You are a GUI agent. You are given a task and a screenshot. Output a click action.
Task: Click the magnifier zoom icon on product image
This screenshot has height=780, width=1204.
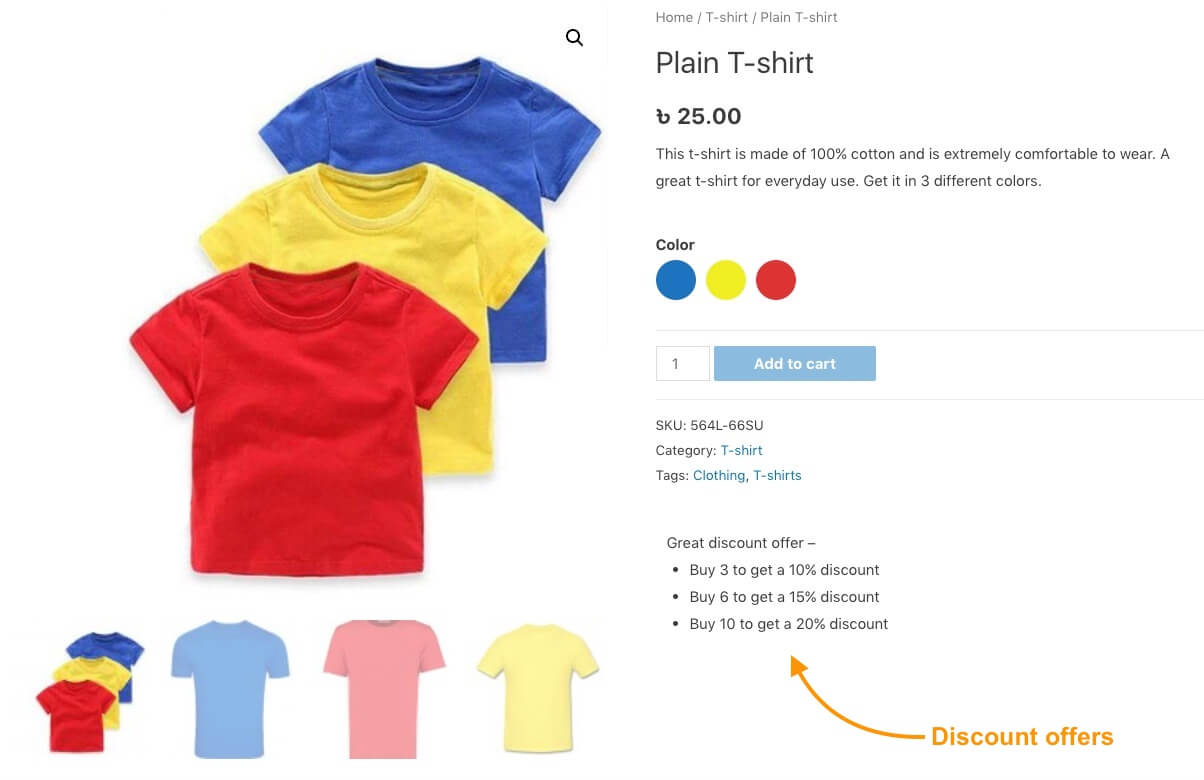coord(574,38)
